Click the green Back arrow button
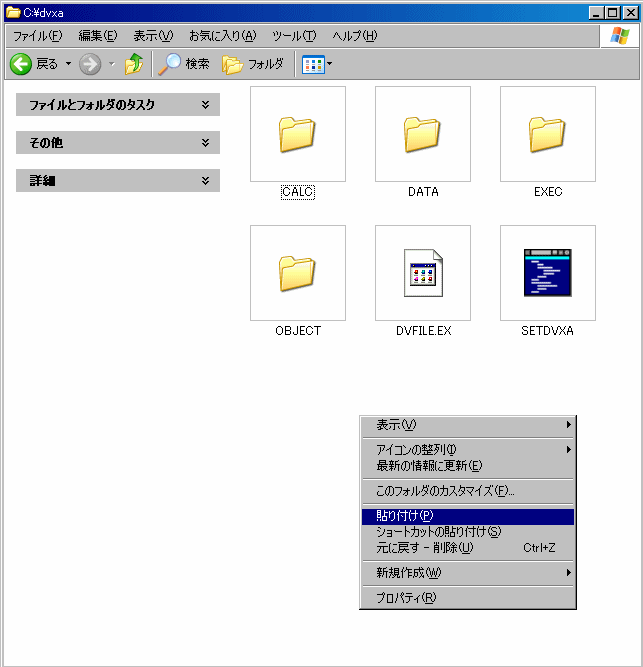The height and width of the screenshot is (667, 643). click(x=23, y=64)
